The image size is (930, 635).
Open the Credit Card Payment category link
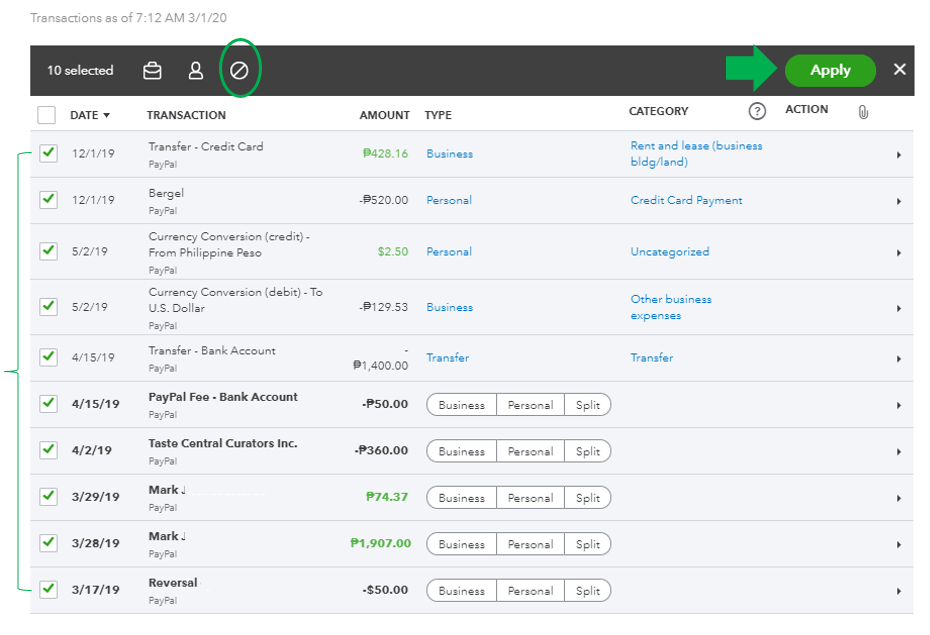(686, 200)
